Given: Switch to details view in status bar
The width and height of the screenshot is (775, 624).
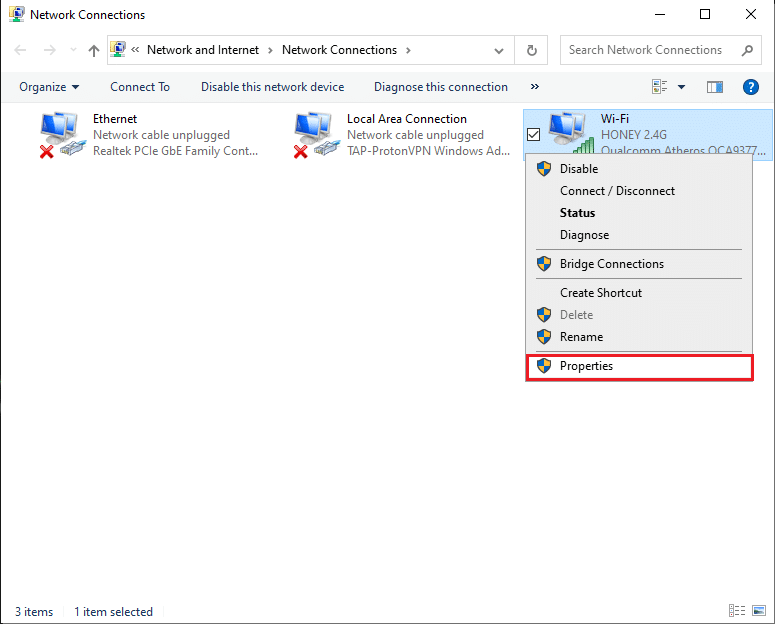Looking at the screenshot, I should 736,611.
